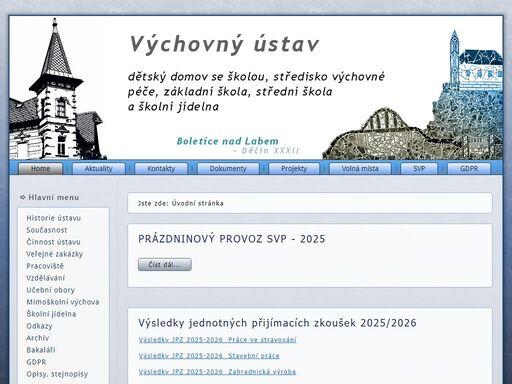Go to the Aktuality tab
Viewport: 512px width, 384px height.
99,169
